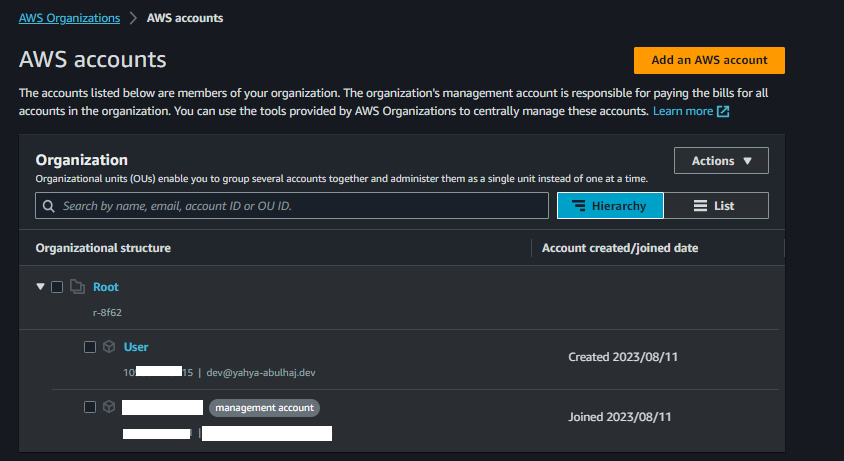844x461 pixels.
Task: Open the Learn more link
Action: pos(683,111)
